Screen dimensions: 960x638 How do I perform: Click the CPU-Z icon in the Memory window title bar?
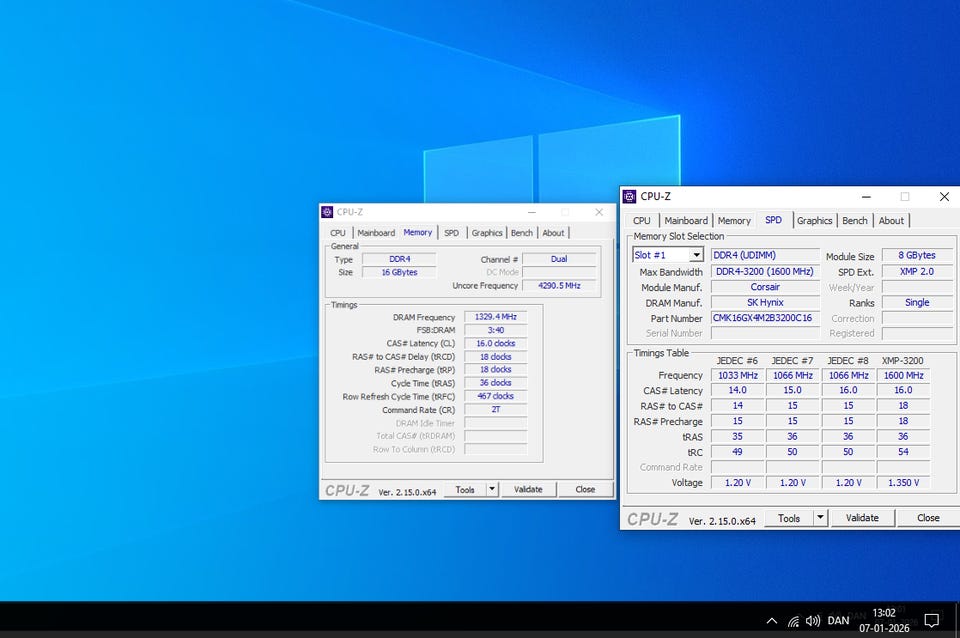pyautogui.click(x=327, y=212)
